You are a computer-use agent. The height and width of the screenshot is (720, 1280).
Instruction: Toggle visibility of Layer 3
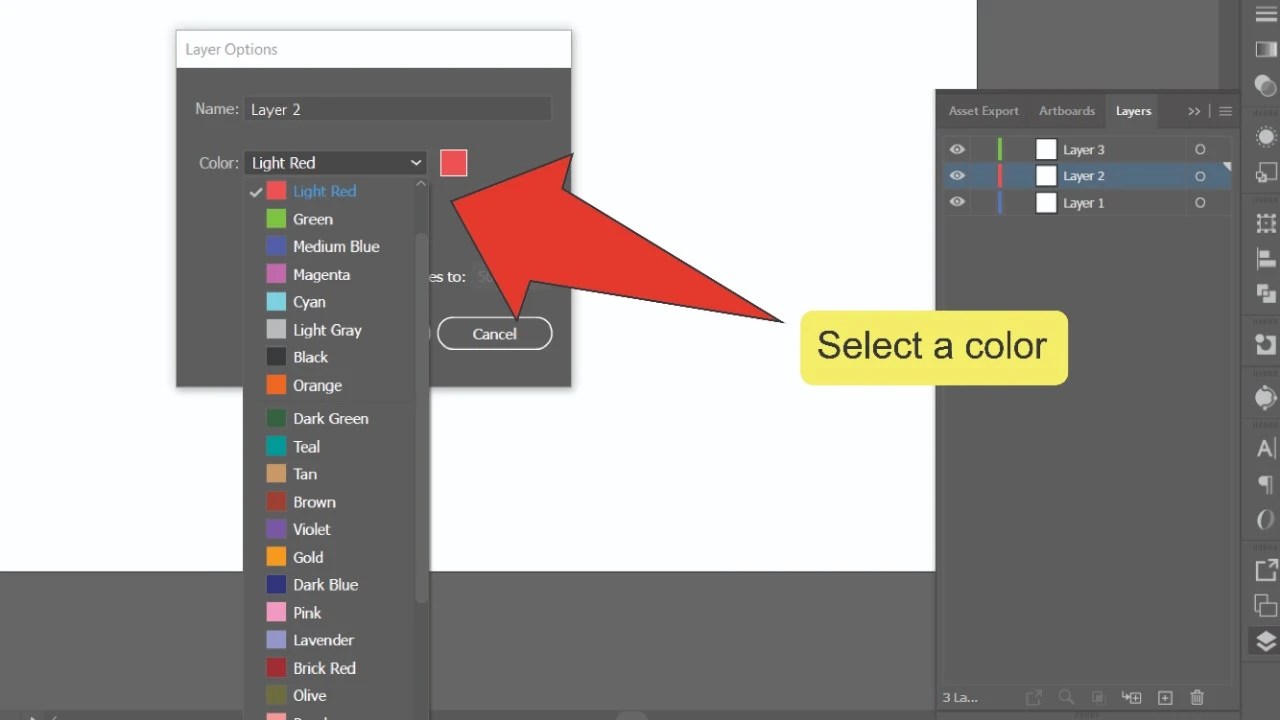point(956,148)
